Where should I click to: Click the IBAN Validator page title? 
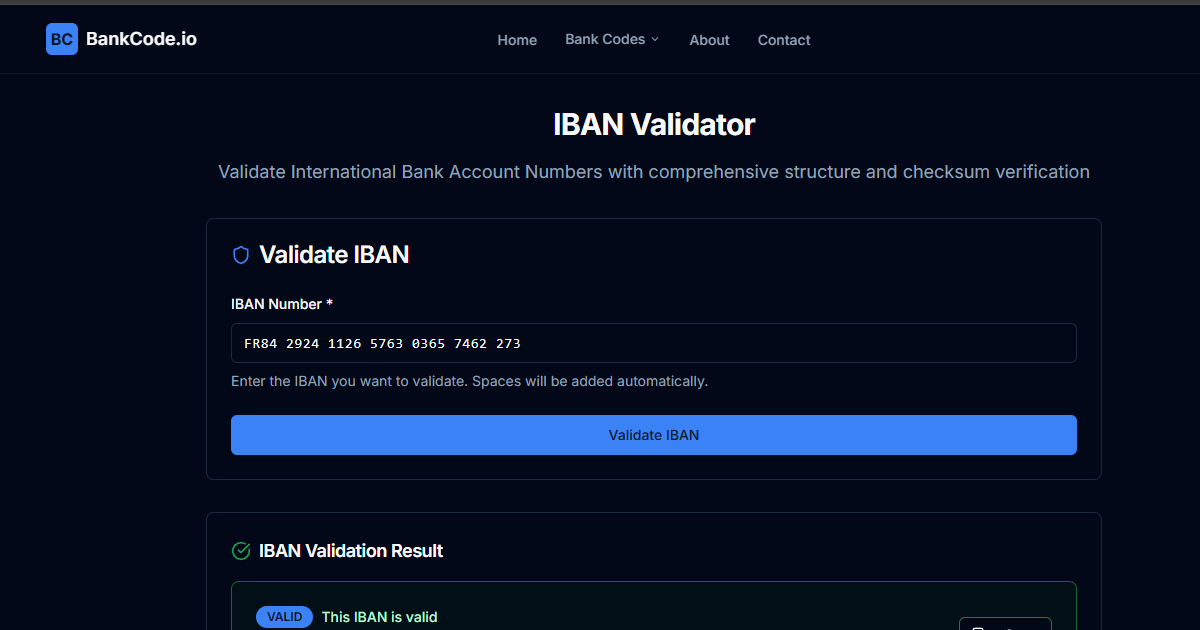(654, 124)
